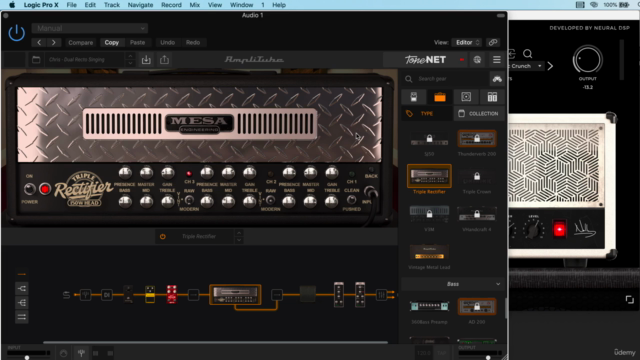Click the Neural DSP search magnifier icon

point(527,53)
